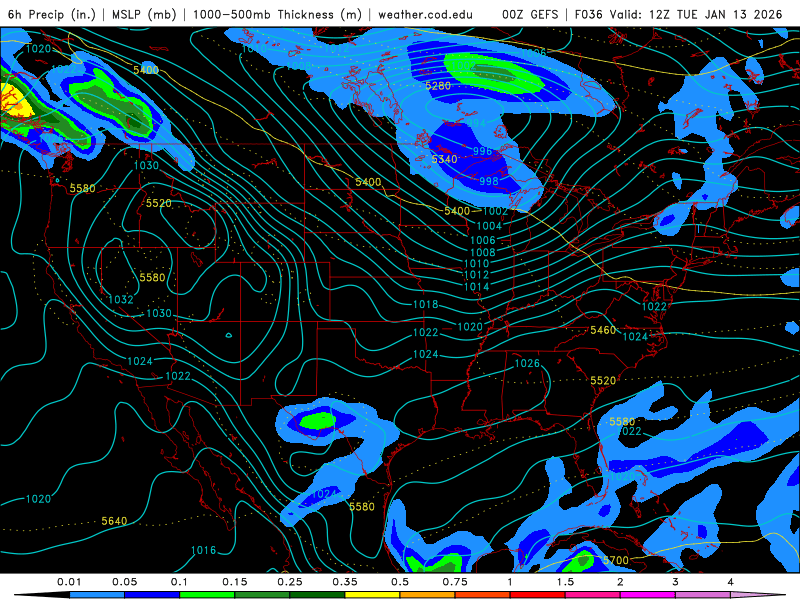Screen dimensions: 800x600
Task: Click the dark green 0.25–0.35 legend swatch
Action: tap(317, 595)
